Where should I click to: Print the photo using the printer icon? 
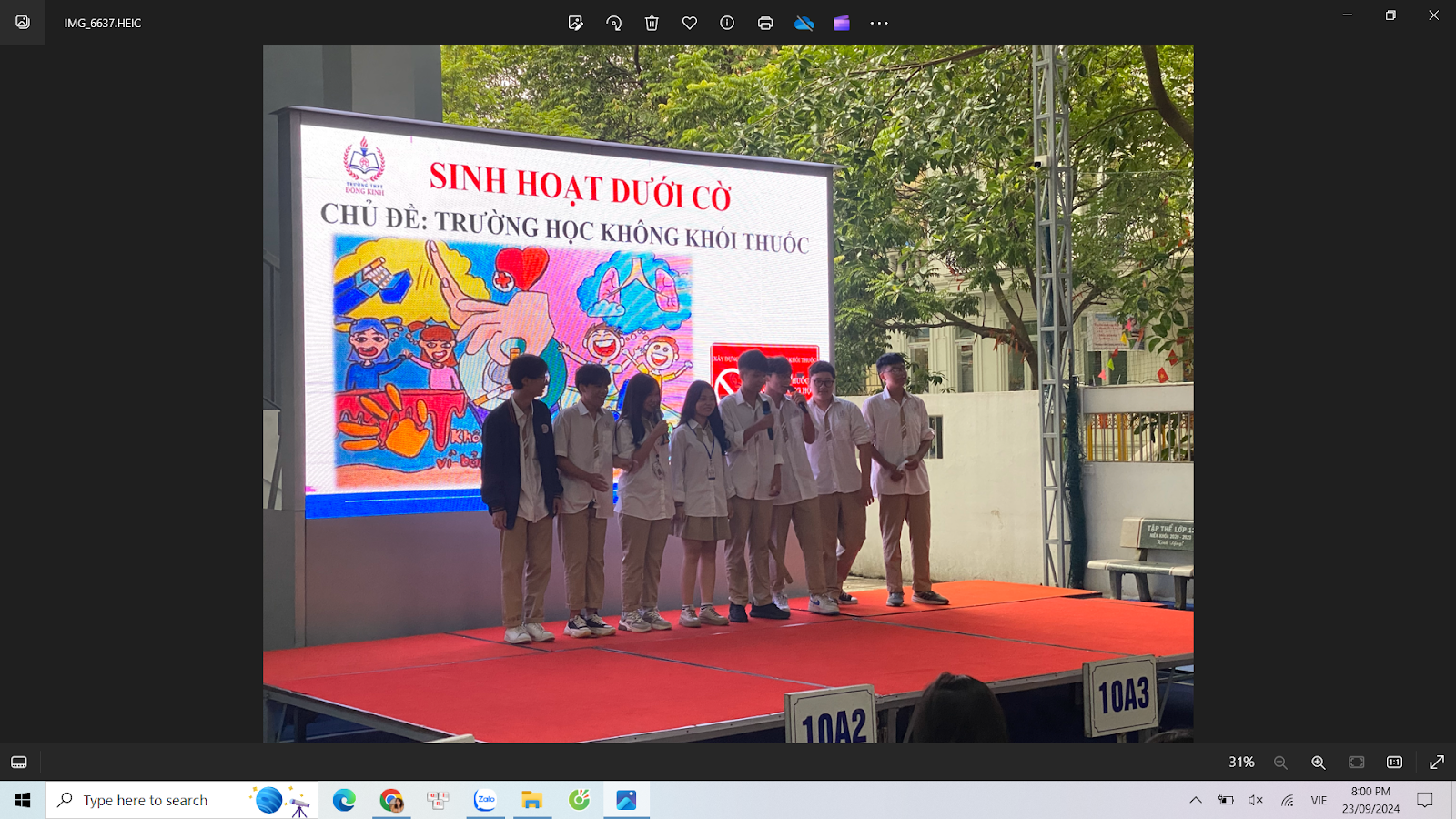click(765, 23)
